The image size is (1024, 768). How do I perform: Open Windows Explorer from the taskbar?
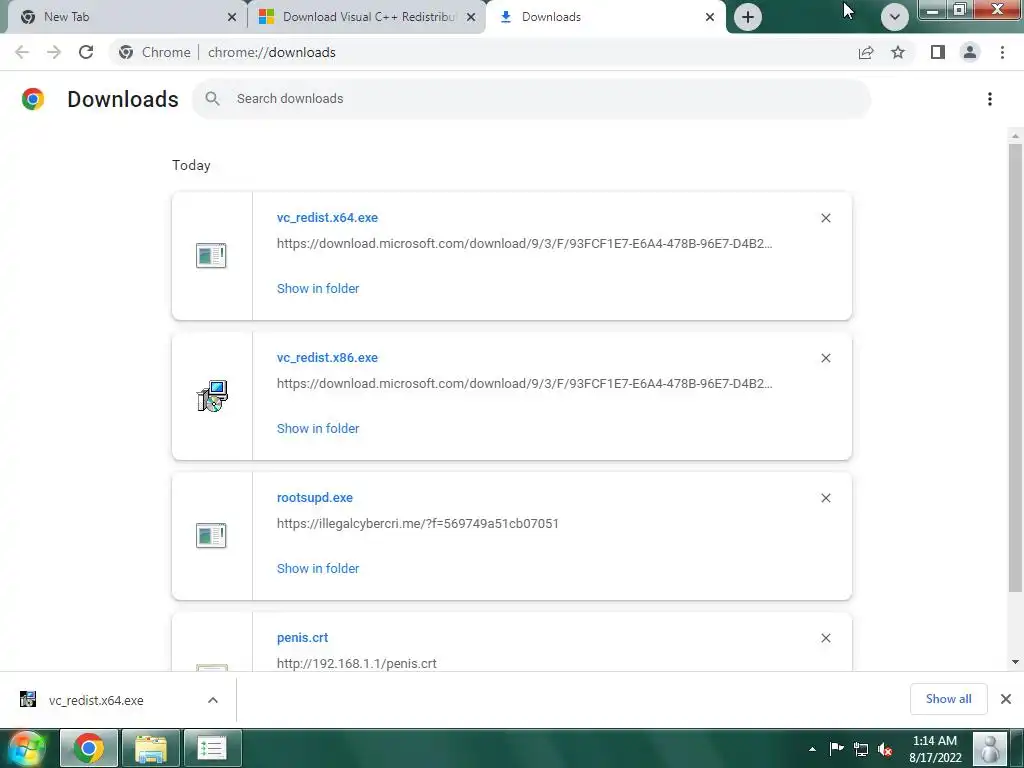(151, 748)
